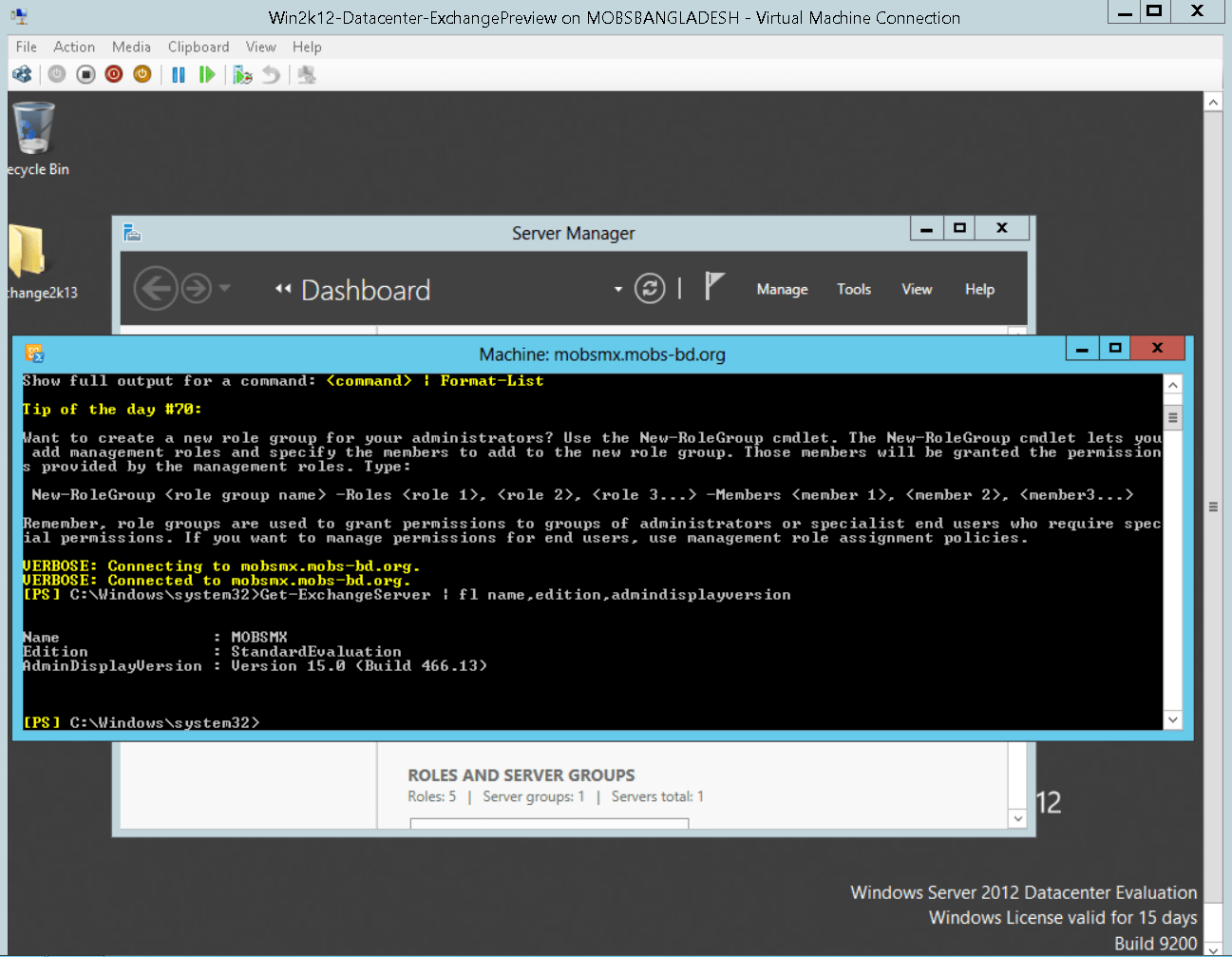Click the Exchange shell window title icon
The image size is (1232, 957).
(x=35, y=354)
